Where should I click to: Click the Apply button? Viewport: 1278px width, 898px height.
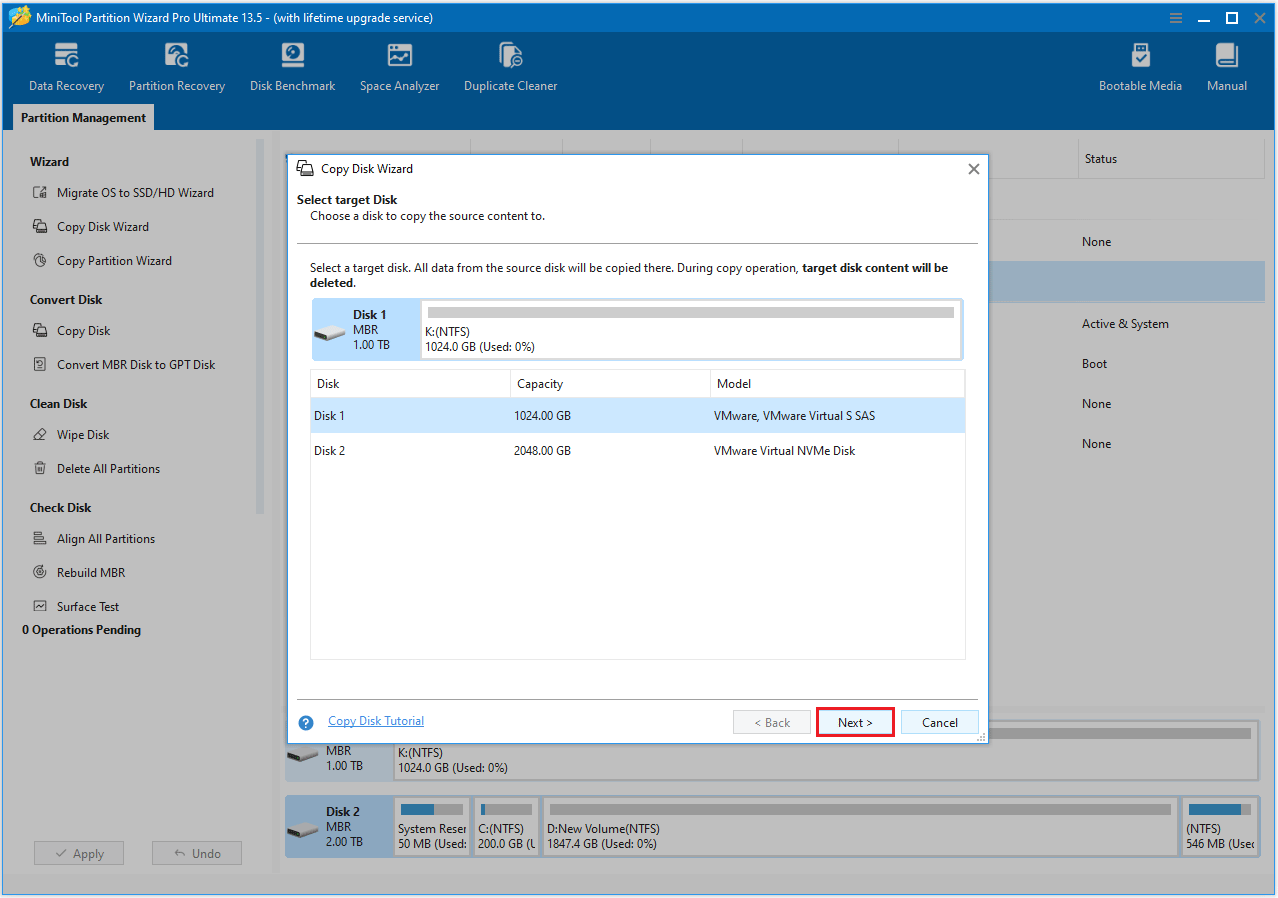[78, 852]
